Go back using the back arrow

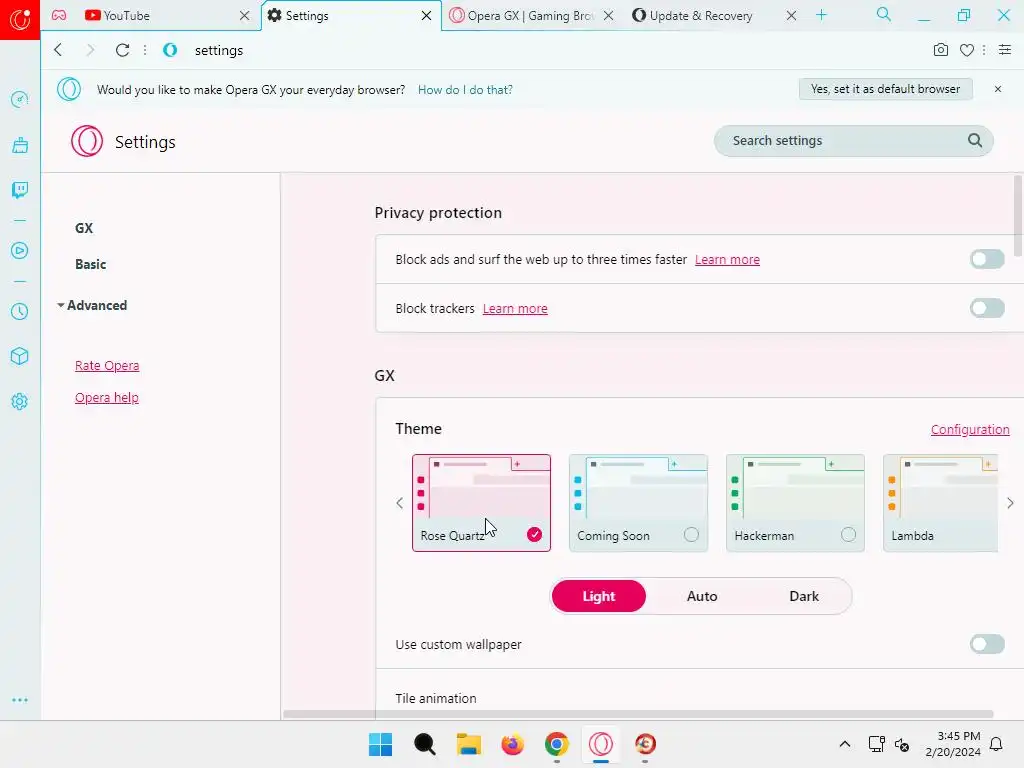tap(58, 50)
